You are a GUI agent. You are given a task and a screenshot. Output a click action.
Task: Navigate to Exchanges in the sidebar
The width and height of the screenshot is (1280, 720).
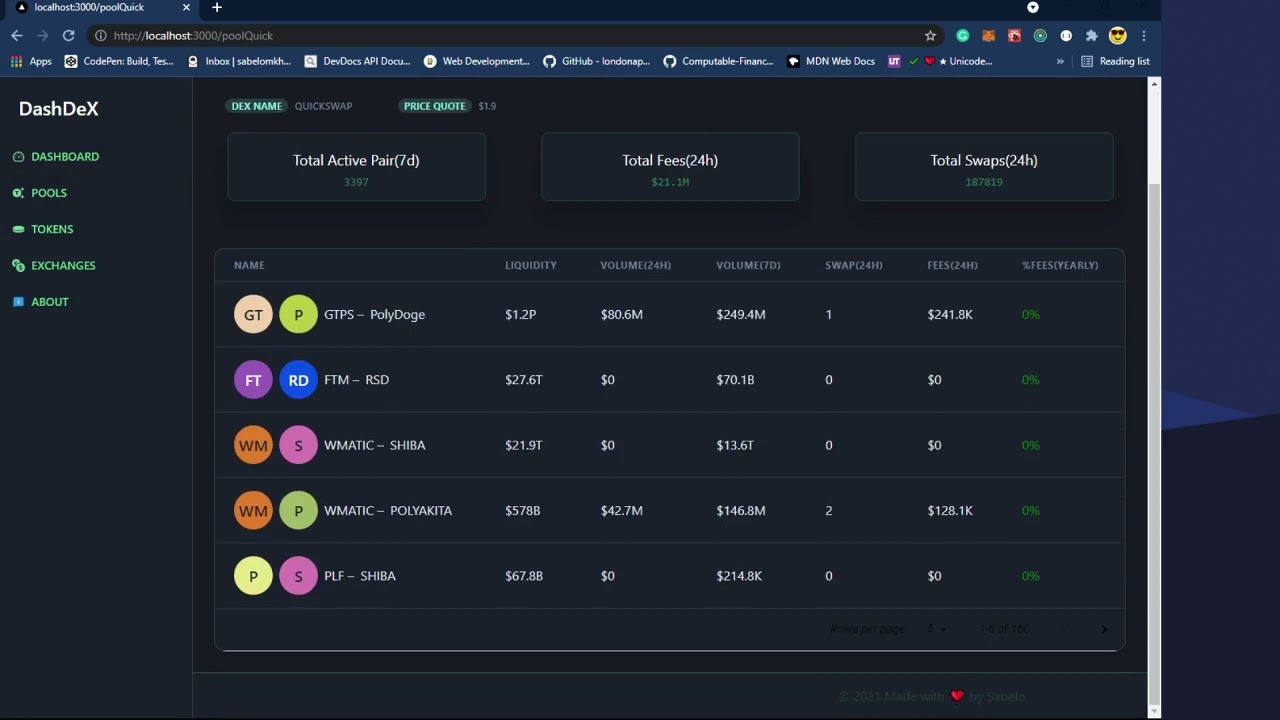[63, 266]
